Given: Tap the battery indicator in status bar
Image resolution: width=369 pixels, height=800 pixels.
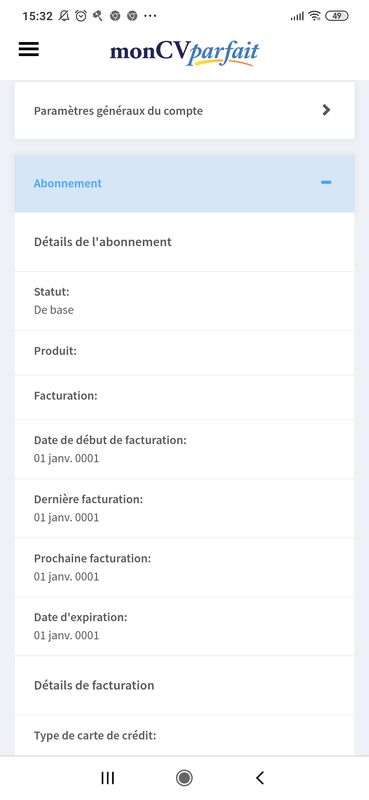Looking at the screenshot, I should 337,16.
